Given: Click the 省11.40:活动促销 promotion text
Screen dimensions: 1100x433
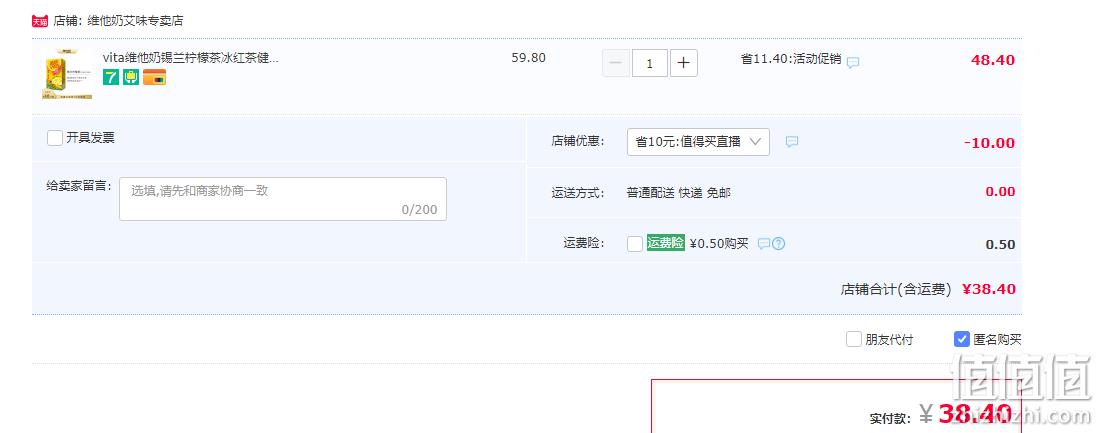Looking at the screenshot, I should (791, 59).
